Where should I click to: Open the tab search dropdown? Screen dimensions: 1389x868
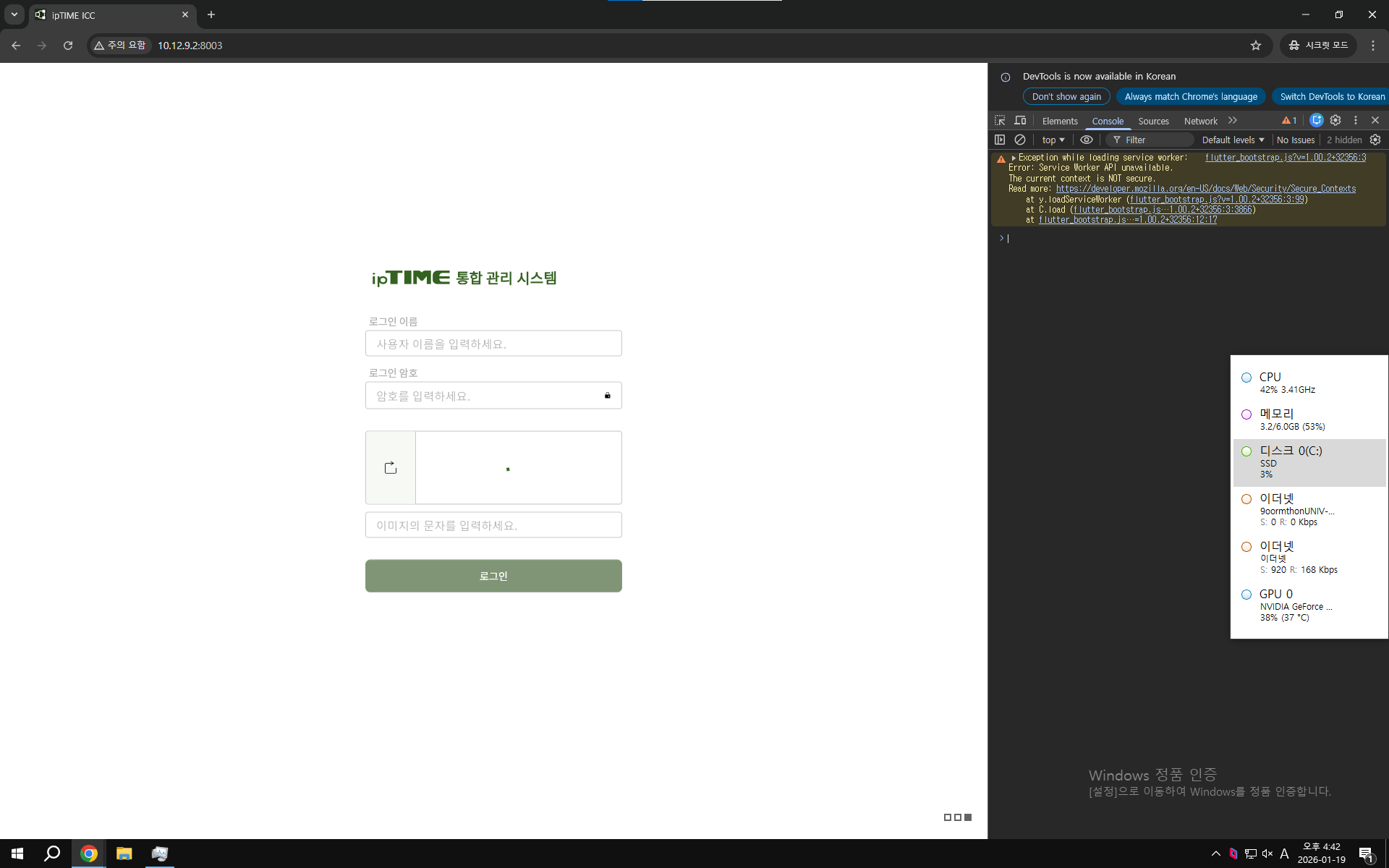click(x=14, y=14)
